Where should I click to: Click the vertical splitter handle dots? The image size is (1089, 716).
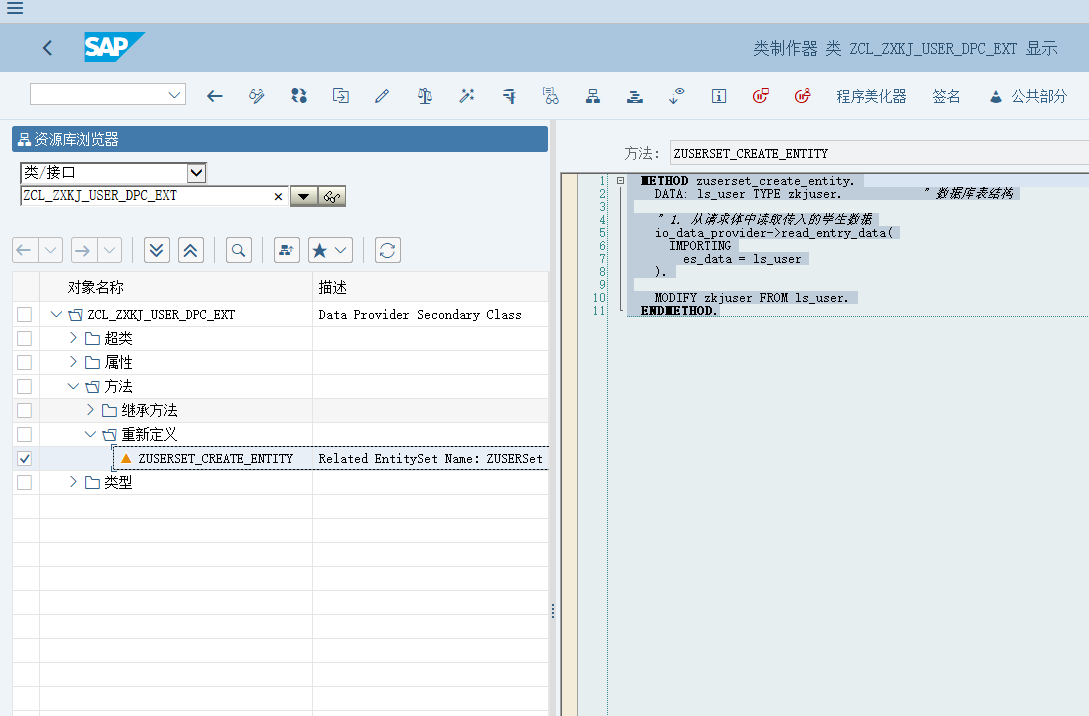pos(553,611)
